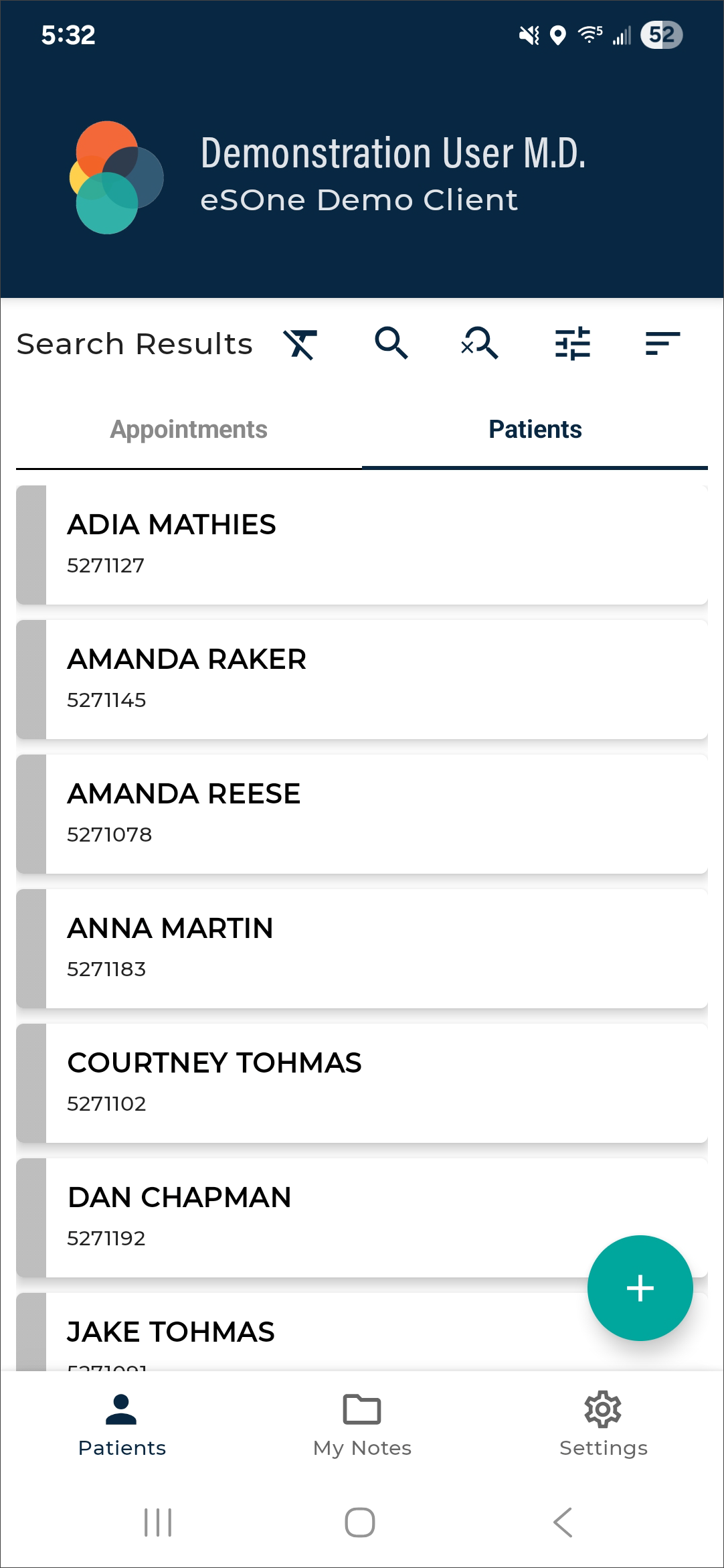
Task: Open JAKE TOHMAS patient entry
Action: [x=301, y=1334]
